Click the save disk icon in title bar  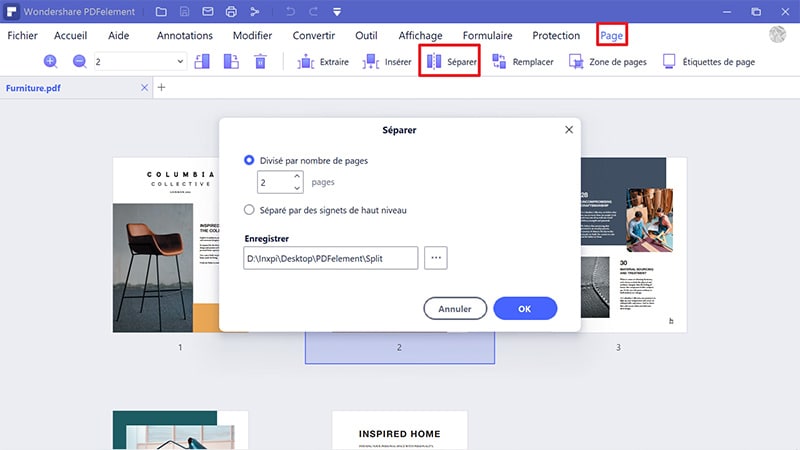185,11
